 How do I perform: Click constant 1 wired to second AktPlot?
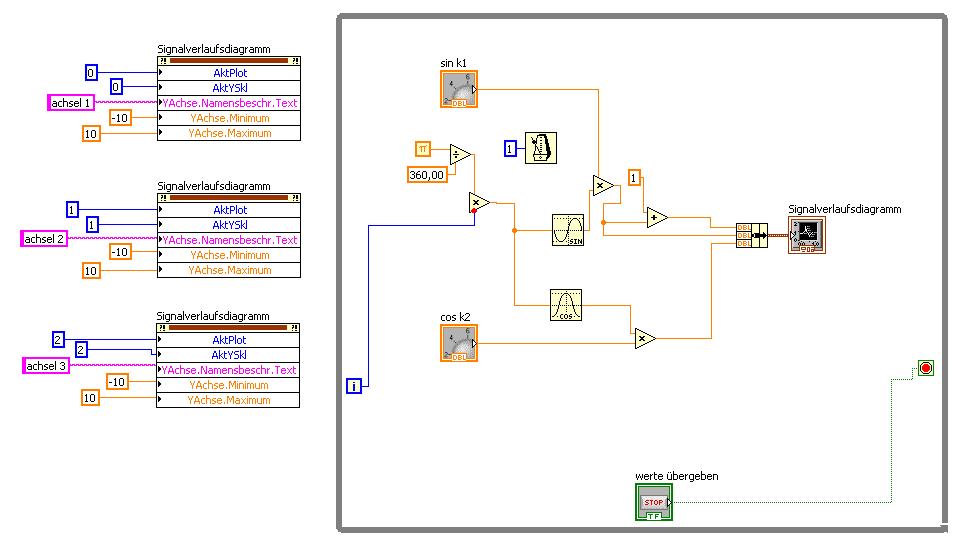pos(72,209)
